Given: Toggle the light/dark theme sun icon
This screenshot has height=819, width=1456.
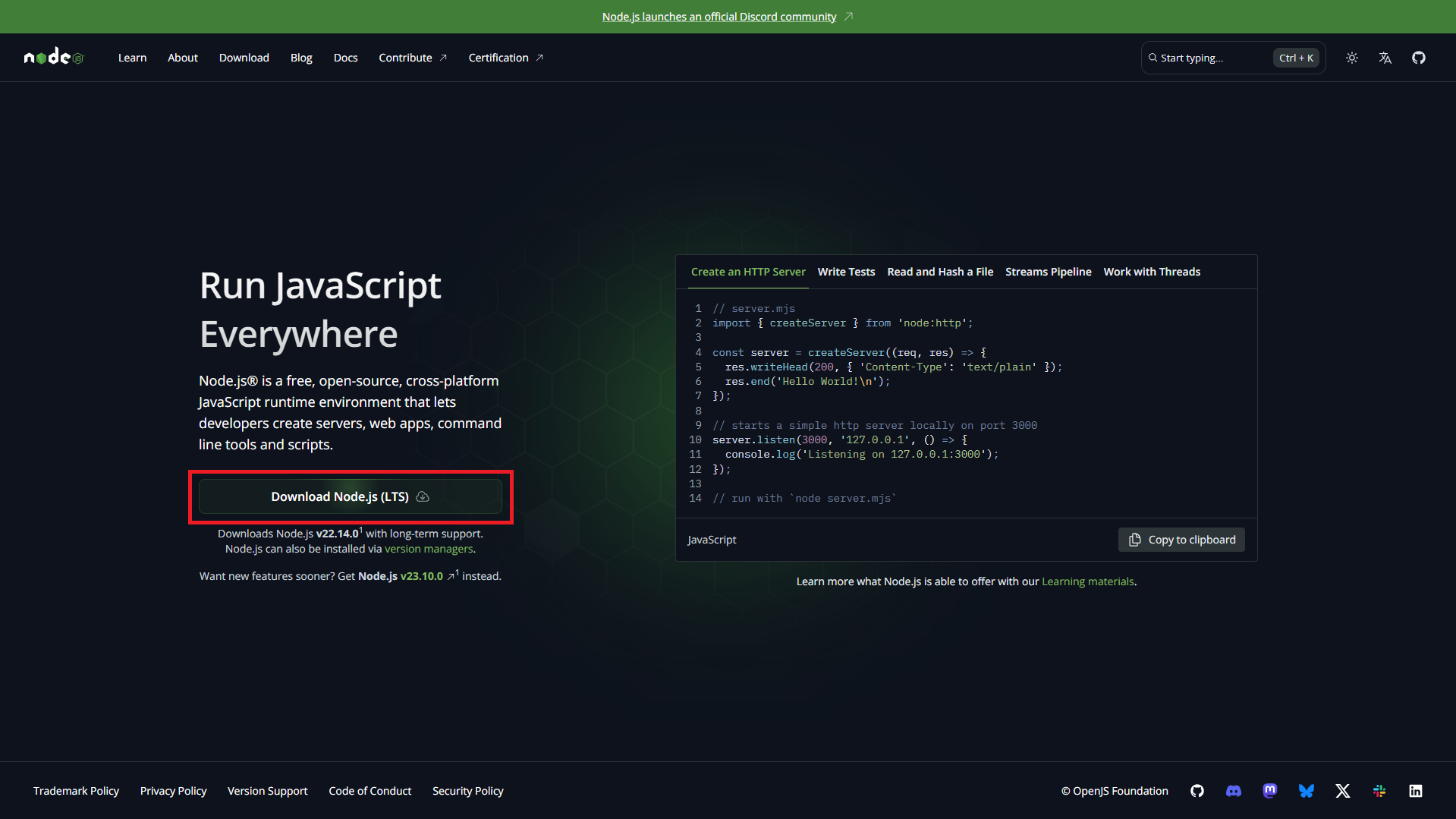Looking at the screenshot, I should pyautogui.click(x=1352, y=58).
